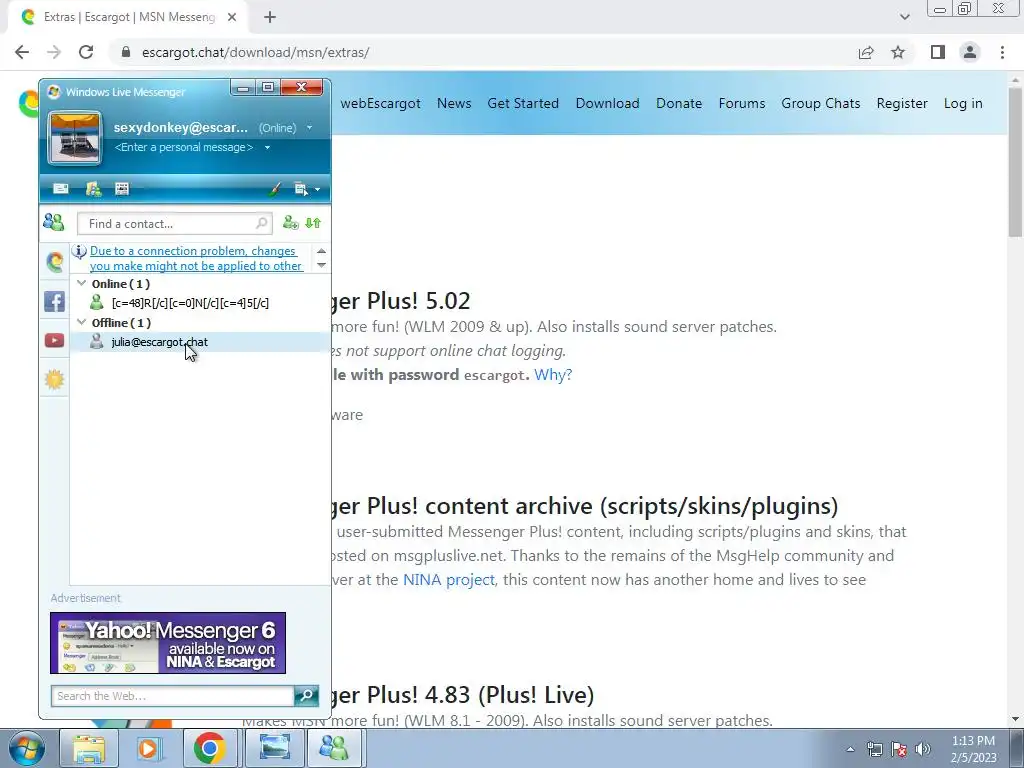Click the green arrows contact list layout icon
The height and width of the screenshot is (768, 1024).
(313, 223)
